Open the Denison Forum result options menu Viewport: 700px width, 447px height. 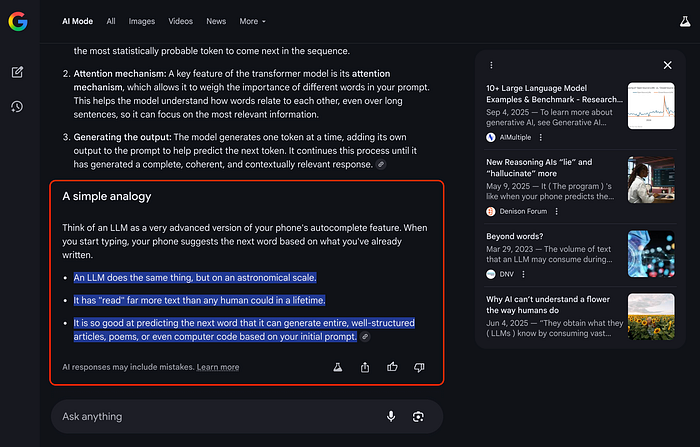[556, 212]
